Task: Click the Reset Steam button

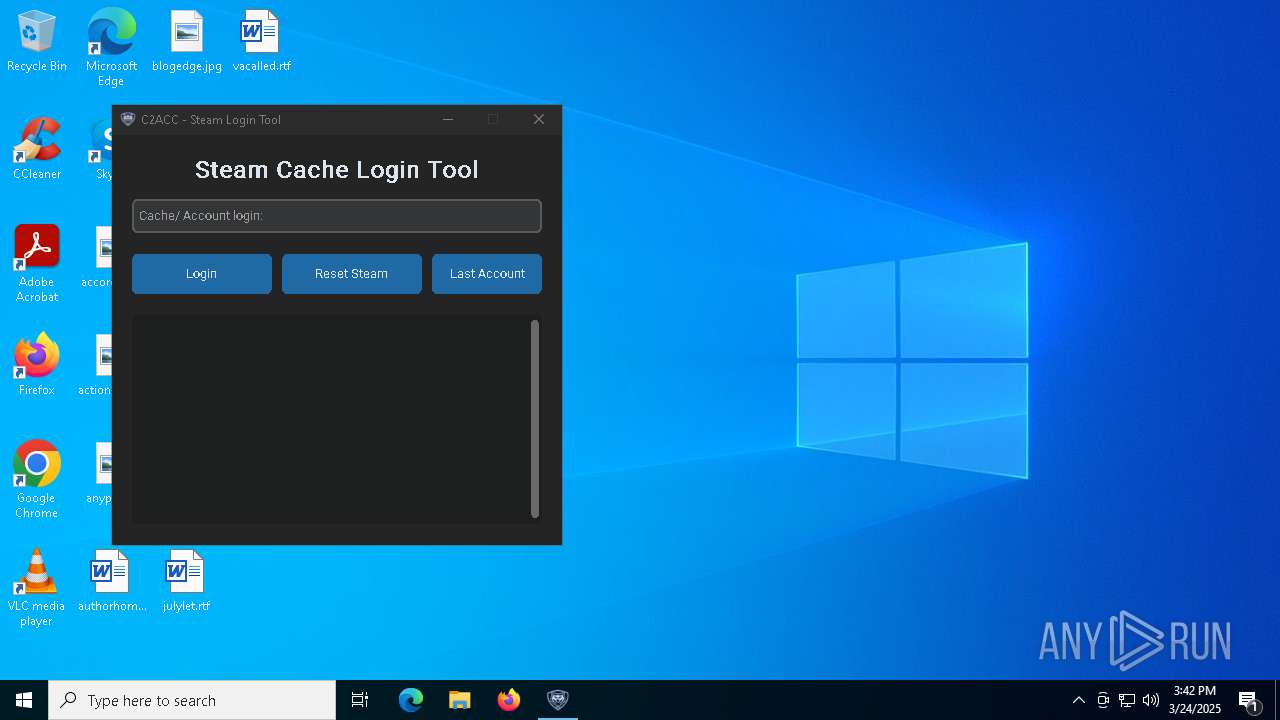Action: [x=351, y=274]
